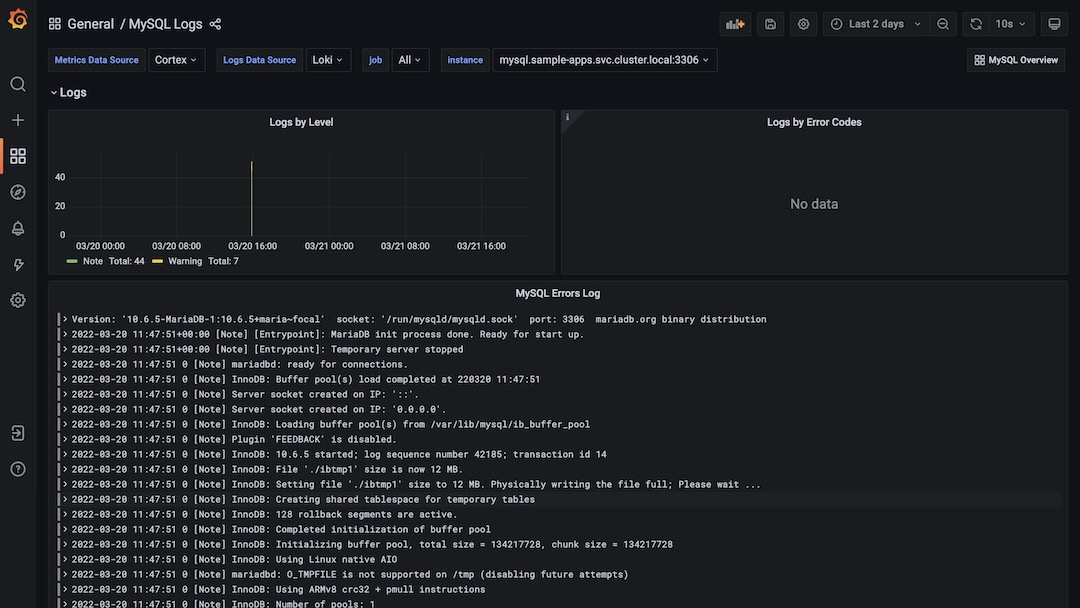The width and height of the screenshot is (1080, 608).
Task: Share the dashboard using the share icon
Action: click(216, 24)
